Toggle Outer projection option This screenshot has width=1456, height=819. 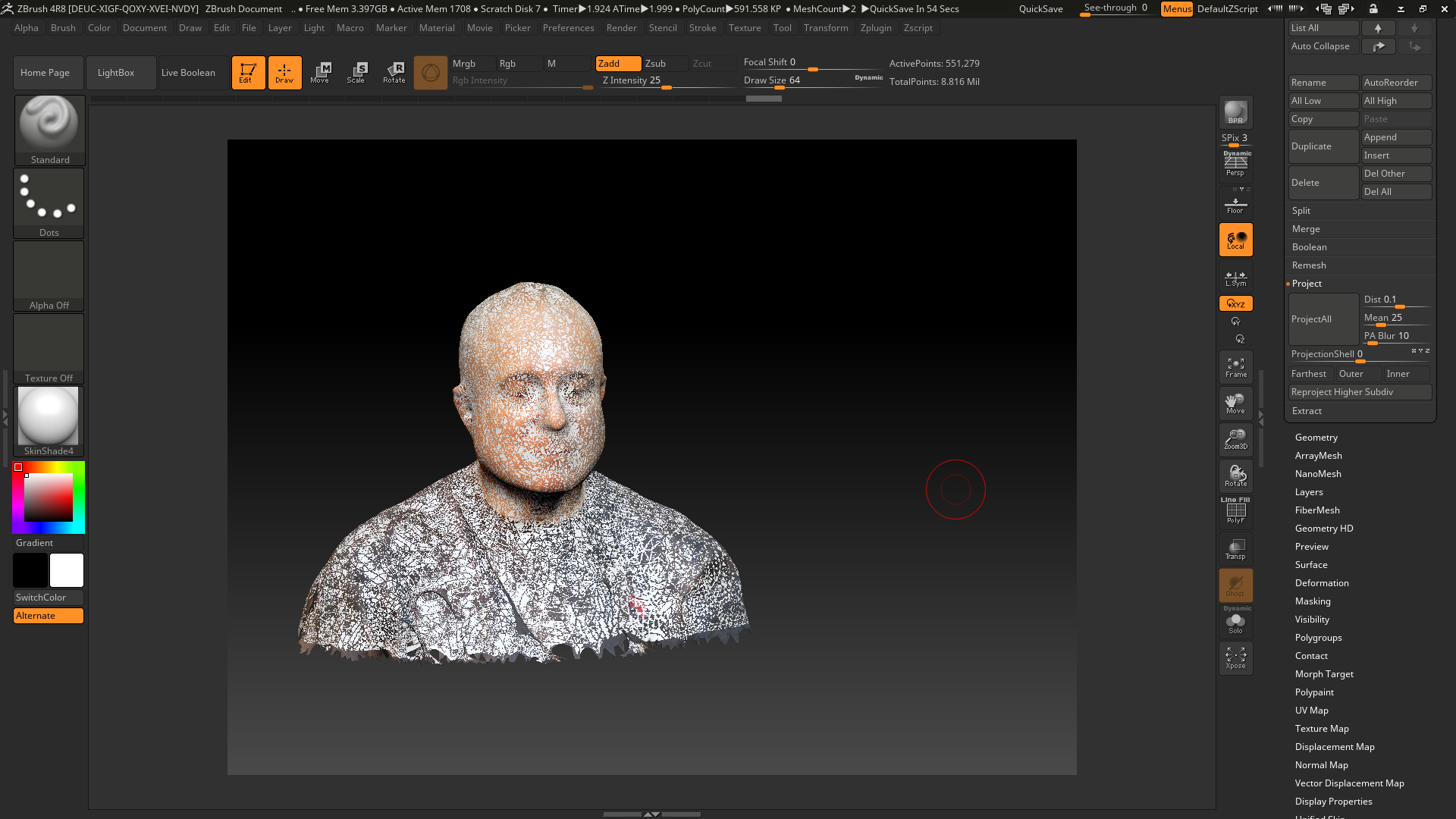click(x=1357, y=374)
